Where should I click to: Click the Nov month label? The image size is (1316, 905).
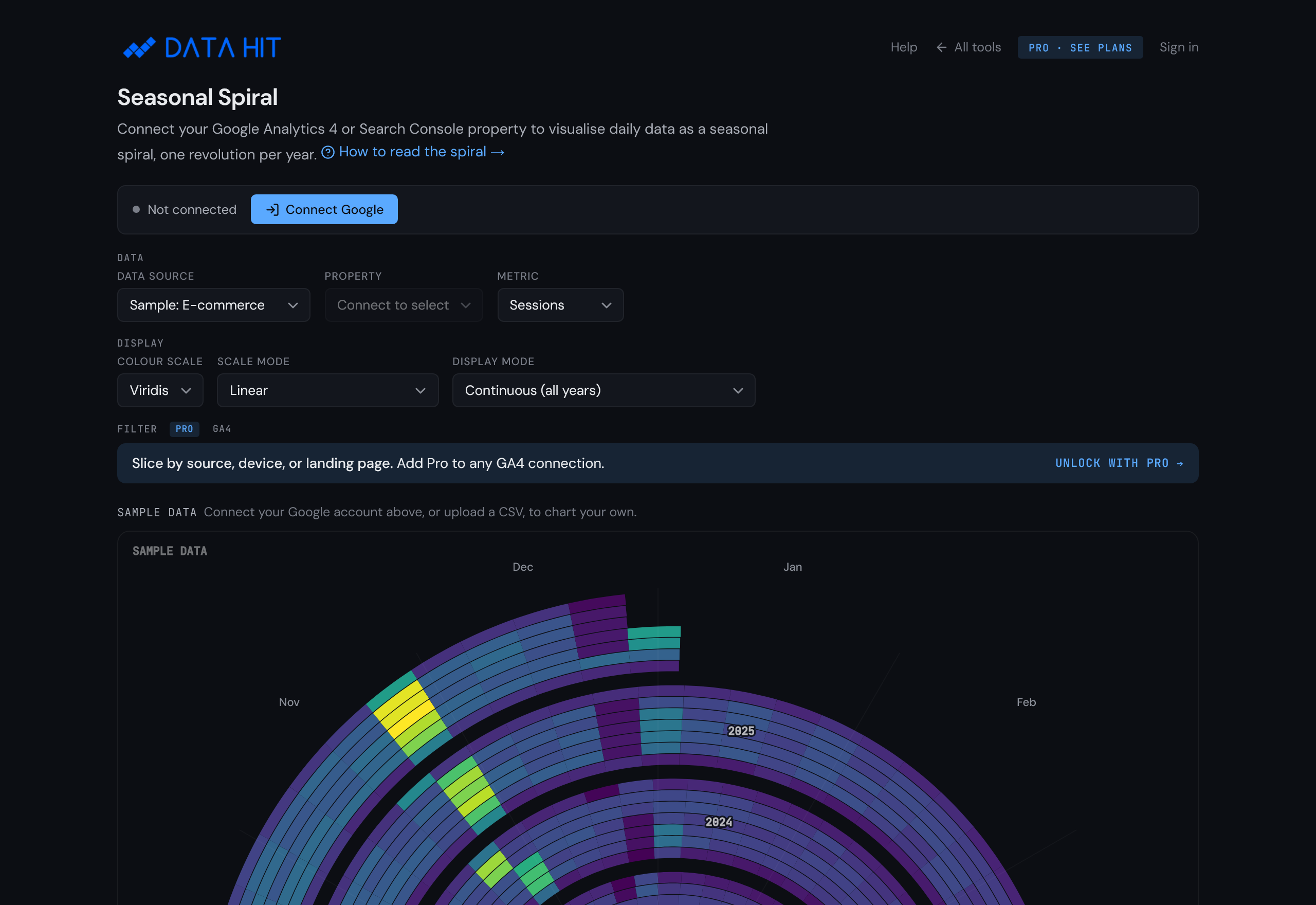coord(289,702)
